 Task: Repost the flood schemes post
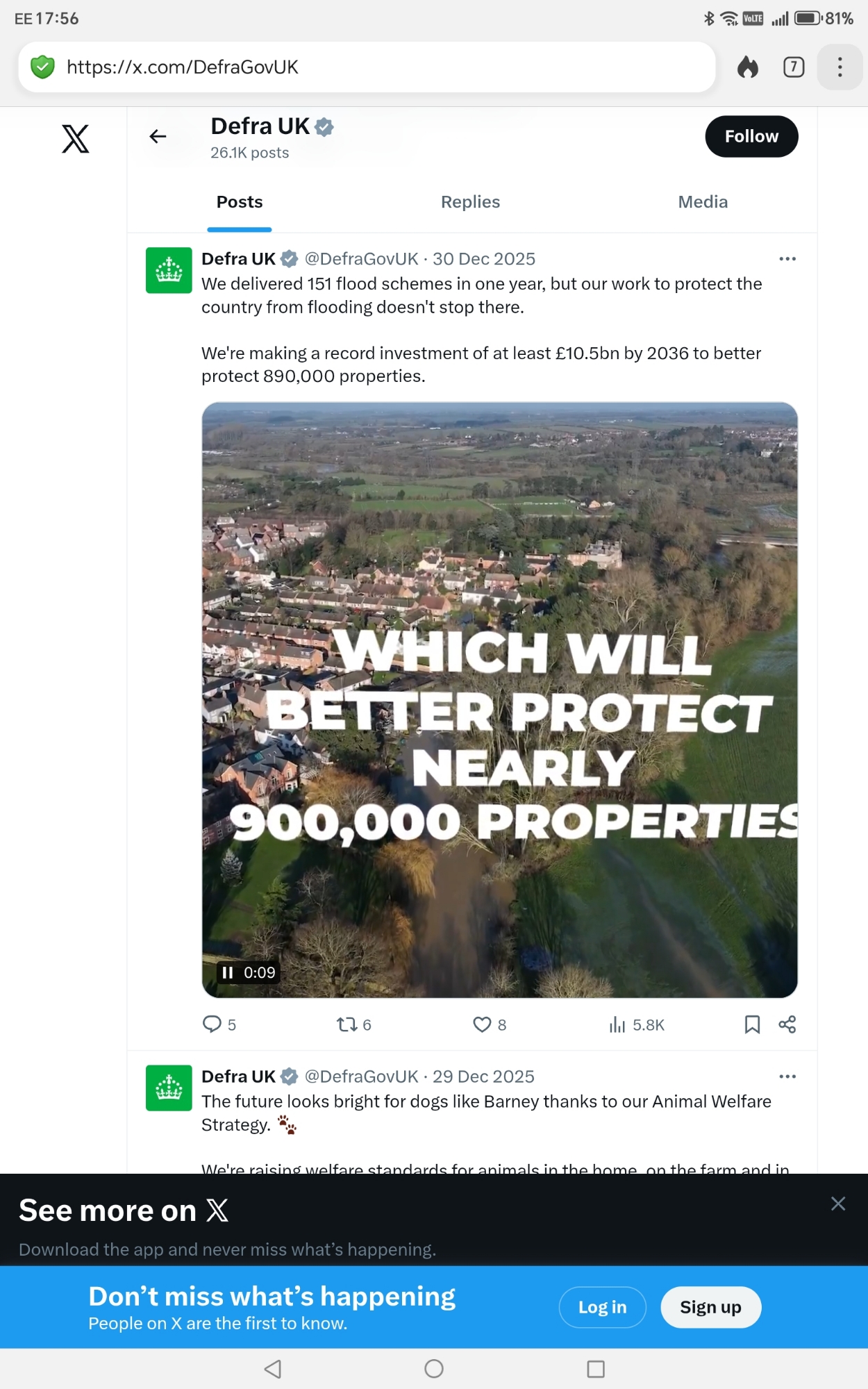(347, 1024)
